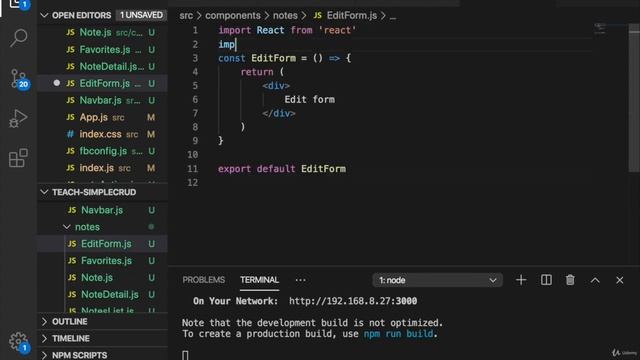Click the unsaved dot beside EditForm.js
The width and height of the screenshot is (640, 360).
pyautogui.click(x=57, y=83)
